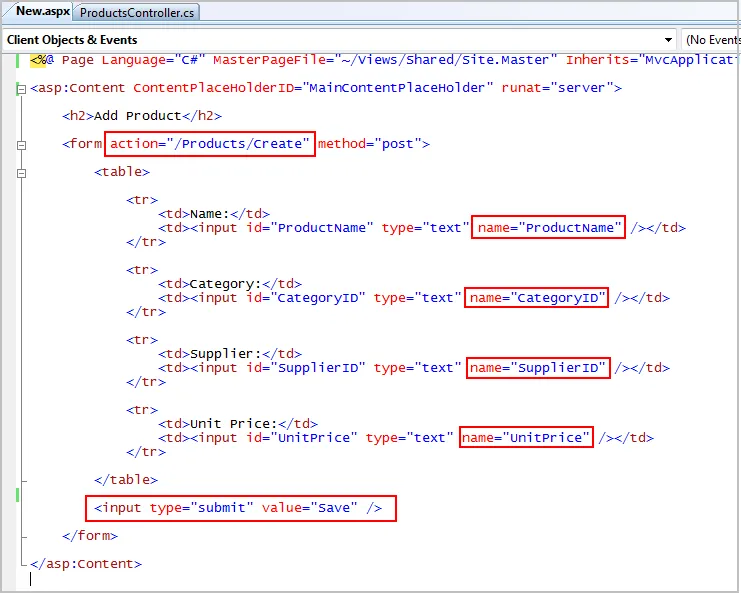Click the id="UnitPrice" attribute
741x593 pixels.
pos(302,438)
